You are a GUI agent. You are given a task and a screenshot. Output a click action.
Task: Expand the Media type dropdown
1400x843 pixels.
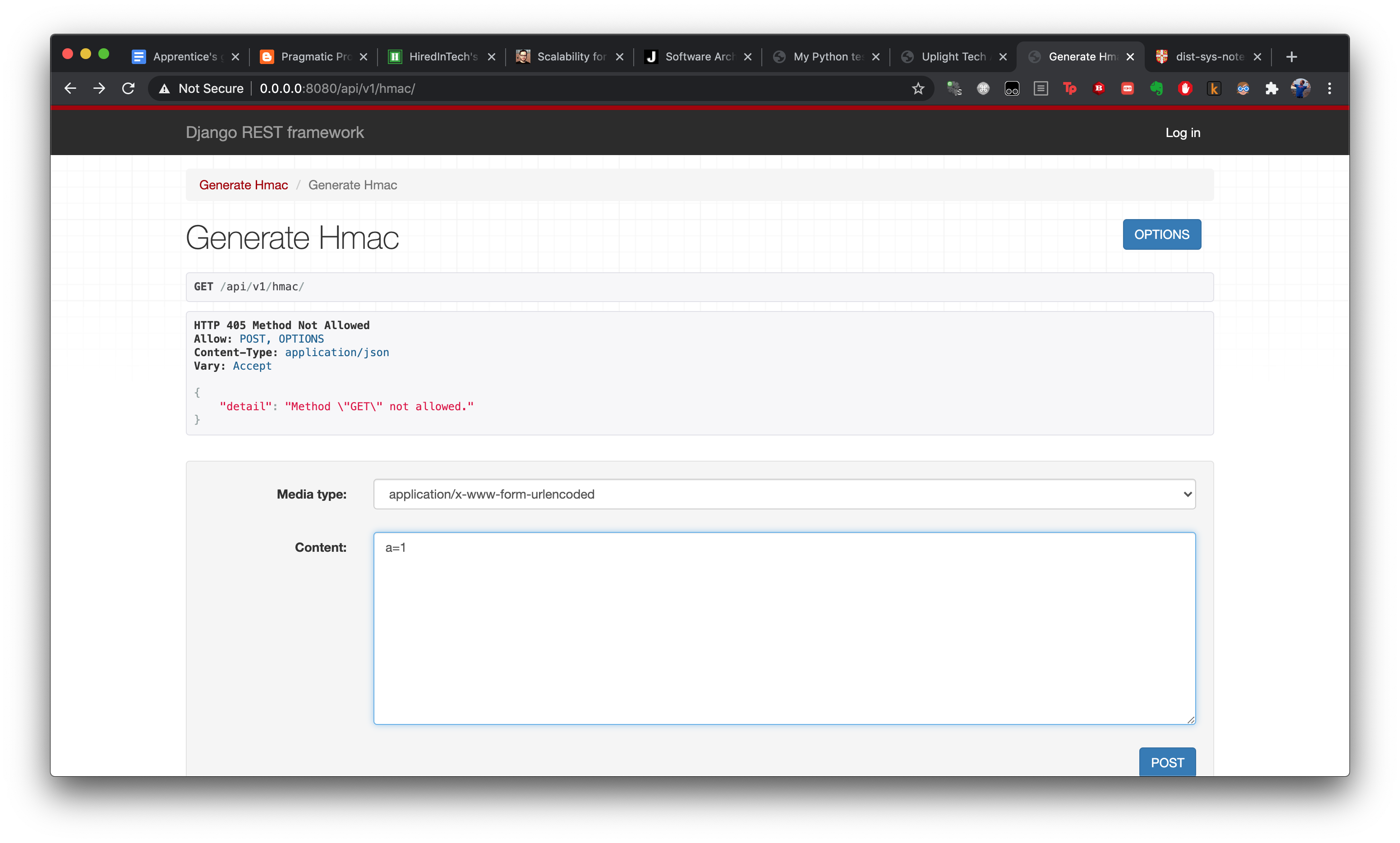tap(784, 494)
